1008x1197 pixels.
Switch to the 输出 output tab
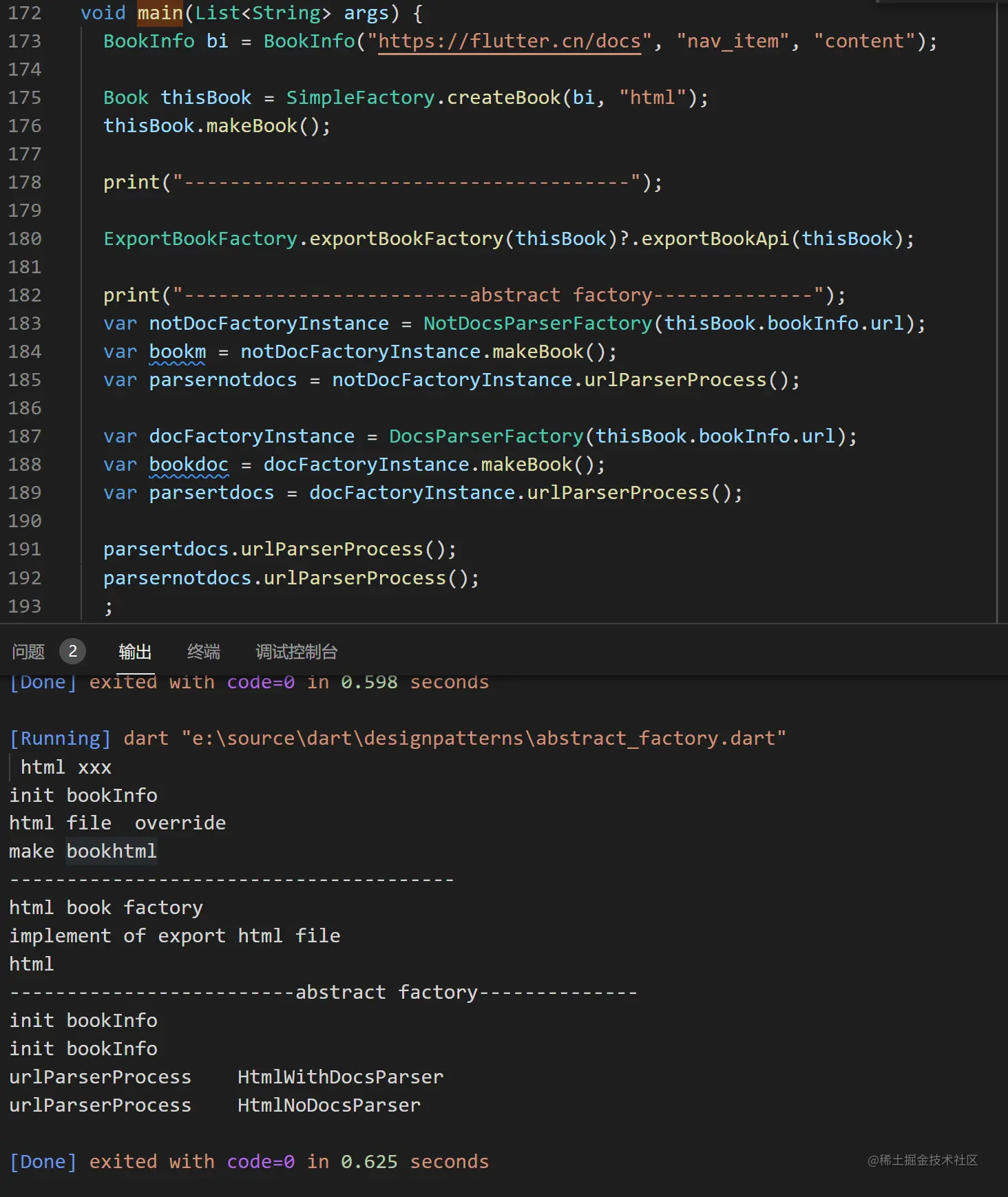pyautogui.click(x=135, y=651)
